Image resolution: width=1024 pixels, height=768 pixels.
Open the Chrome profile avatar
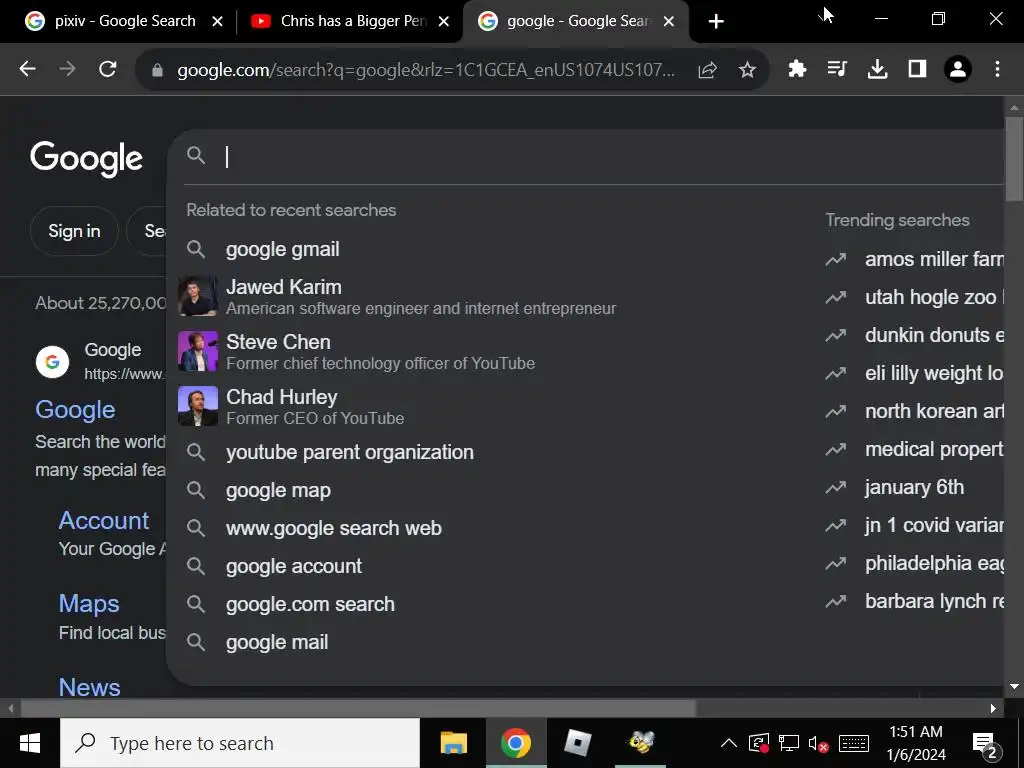point(957,69)
